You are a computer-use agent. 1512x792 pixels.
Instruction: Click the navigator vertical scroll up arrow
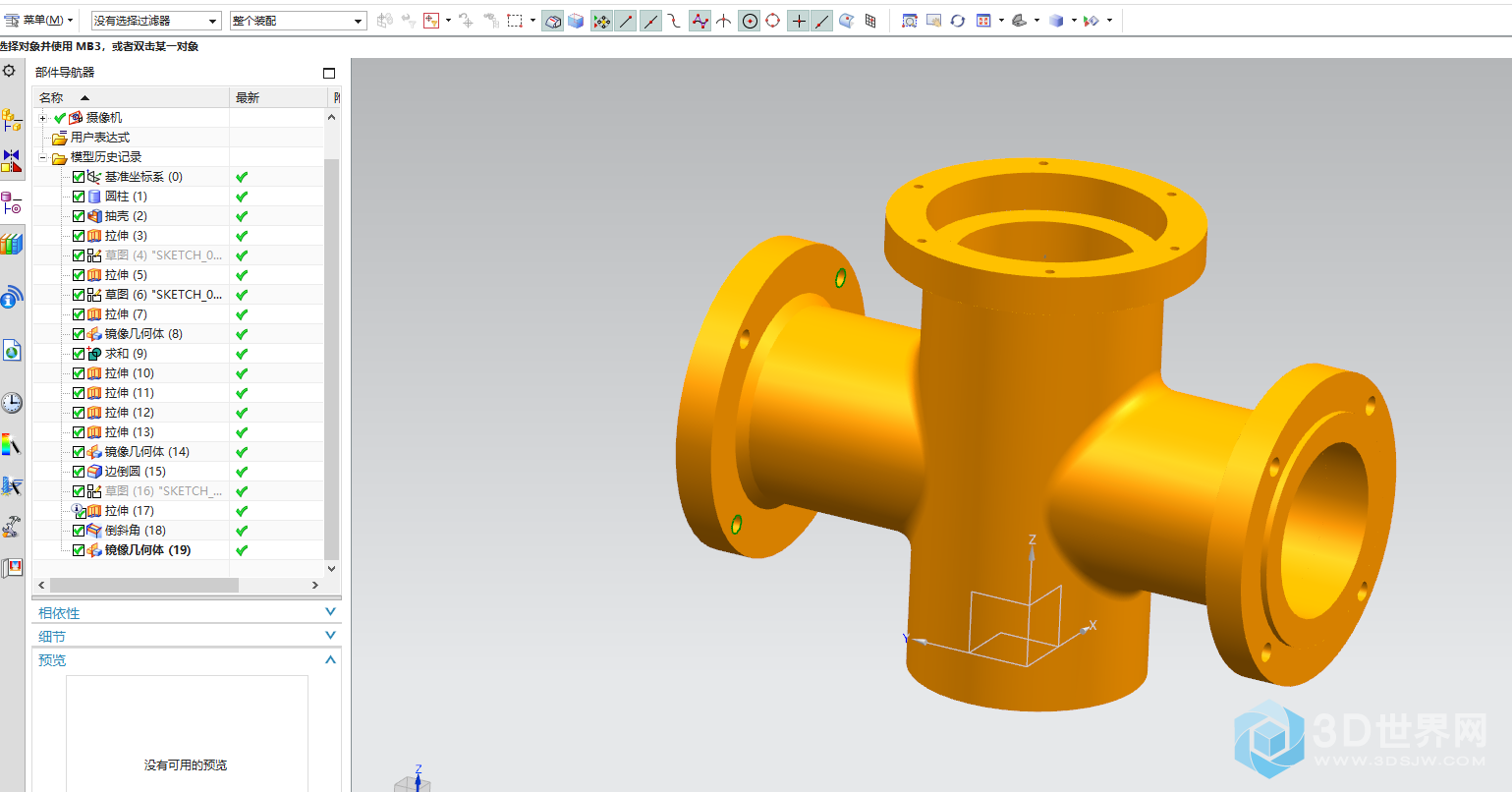coord(331,118)
